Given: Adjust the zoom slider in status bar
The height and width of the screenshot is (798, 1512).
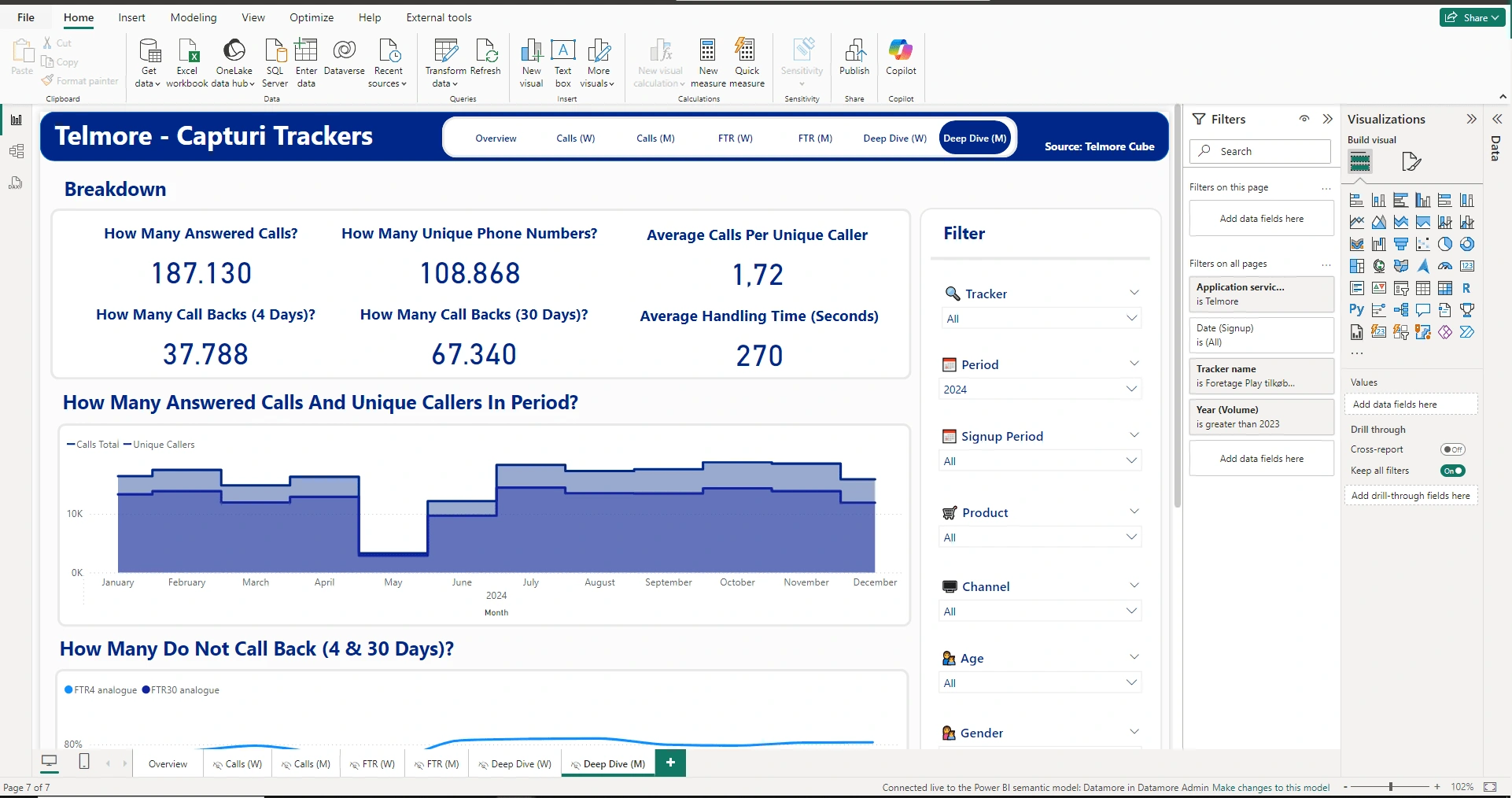Looking at the screenshot, I should pos(1391,787).
